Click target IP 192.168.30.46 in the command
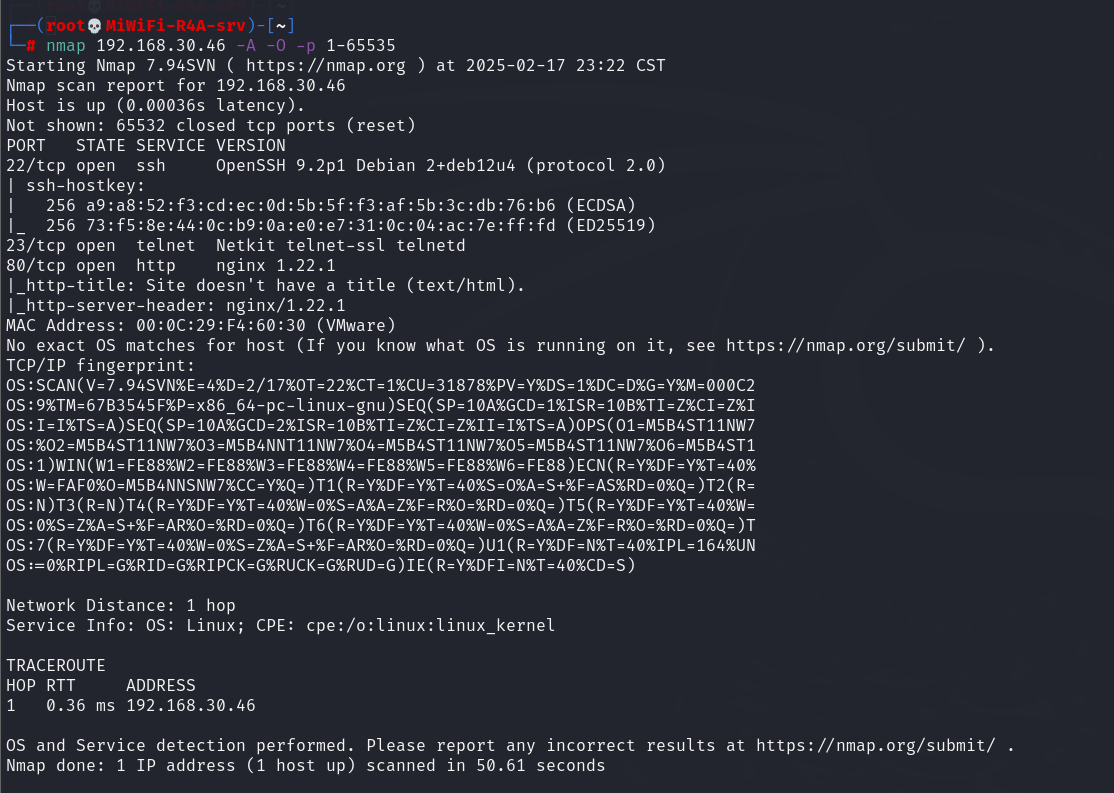Screen dimensions: 1114x793 161,45
